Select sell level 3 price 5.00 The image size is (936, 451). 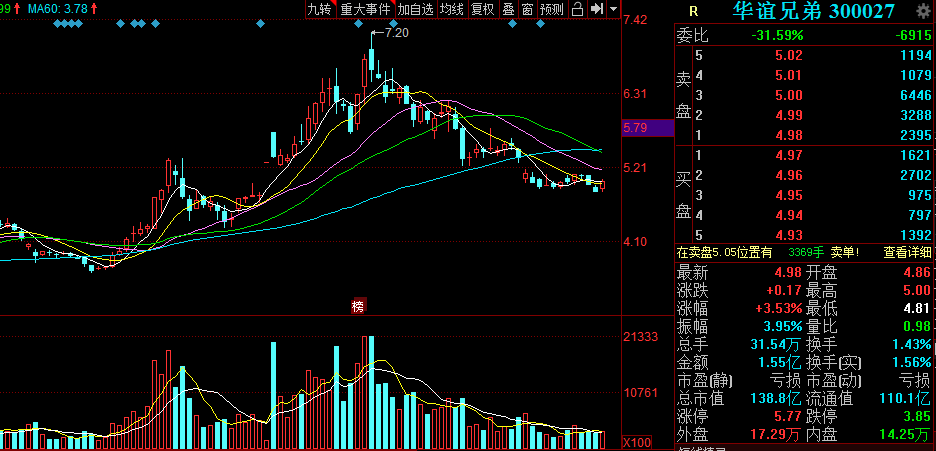[x=789, y=95]
